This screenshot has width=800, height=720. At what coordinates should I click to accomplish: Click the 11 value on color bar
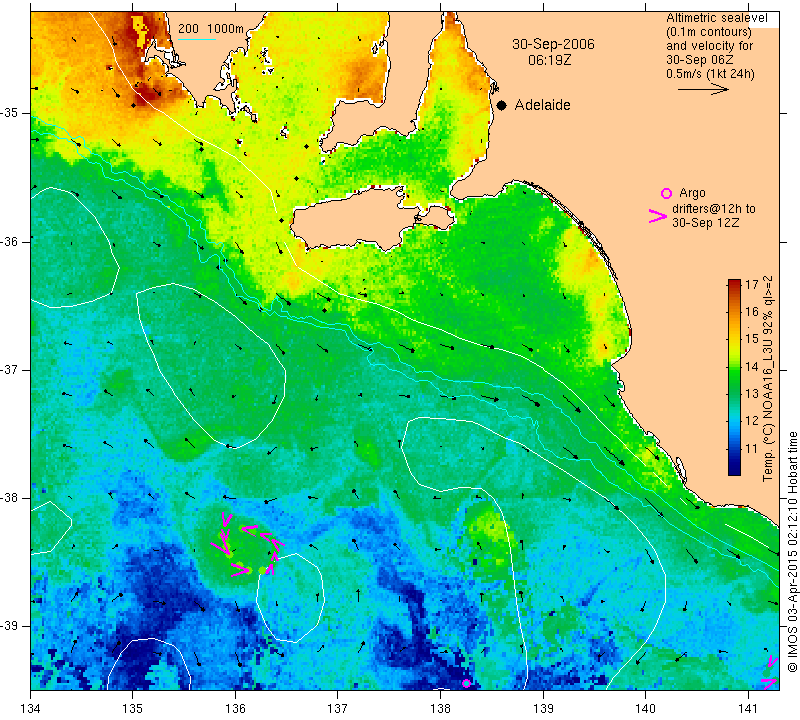click(x=752, y=449)
